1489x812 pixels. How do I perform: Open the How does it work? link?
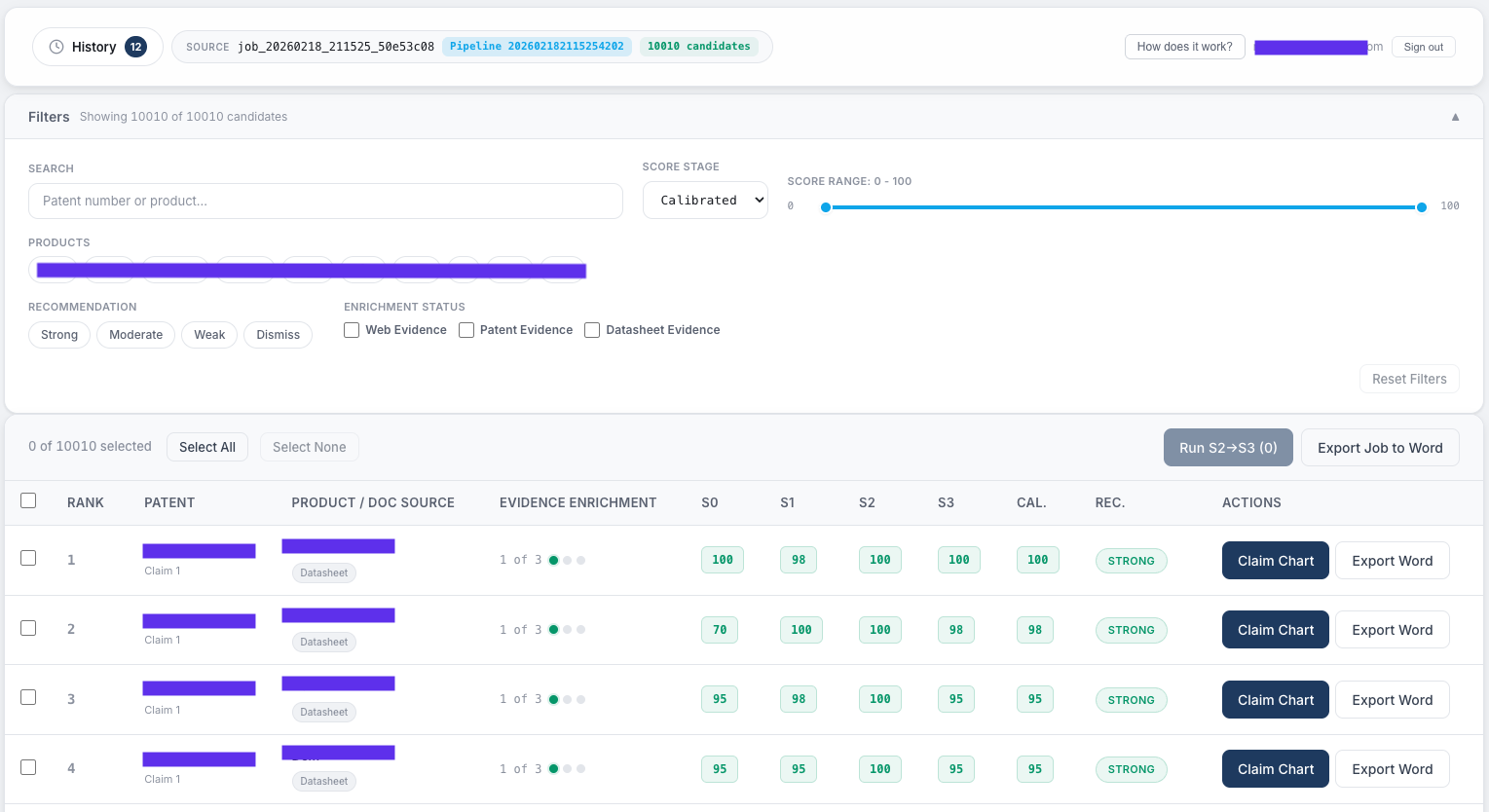pos(1185,46)
